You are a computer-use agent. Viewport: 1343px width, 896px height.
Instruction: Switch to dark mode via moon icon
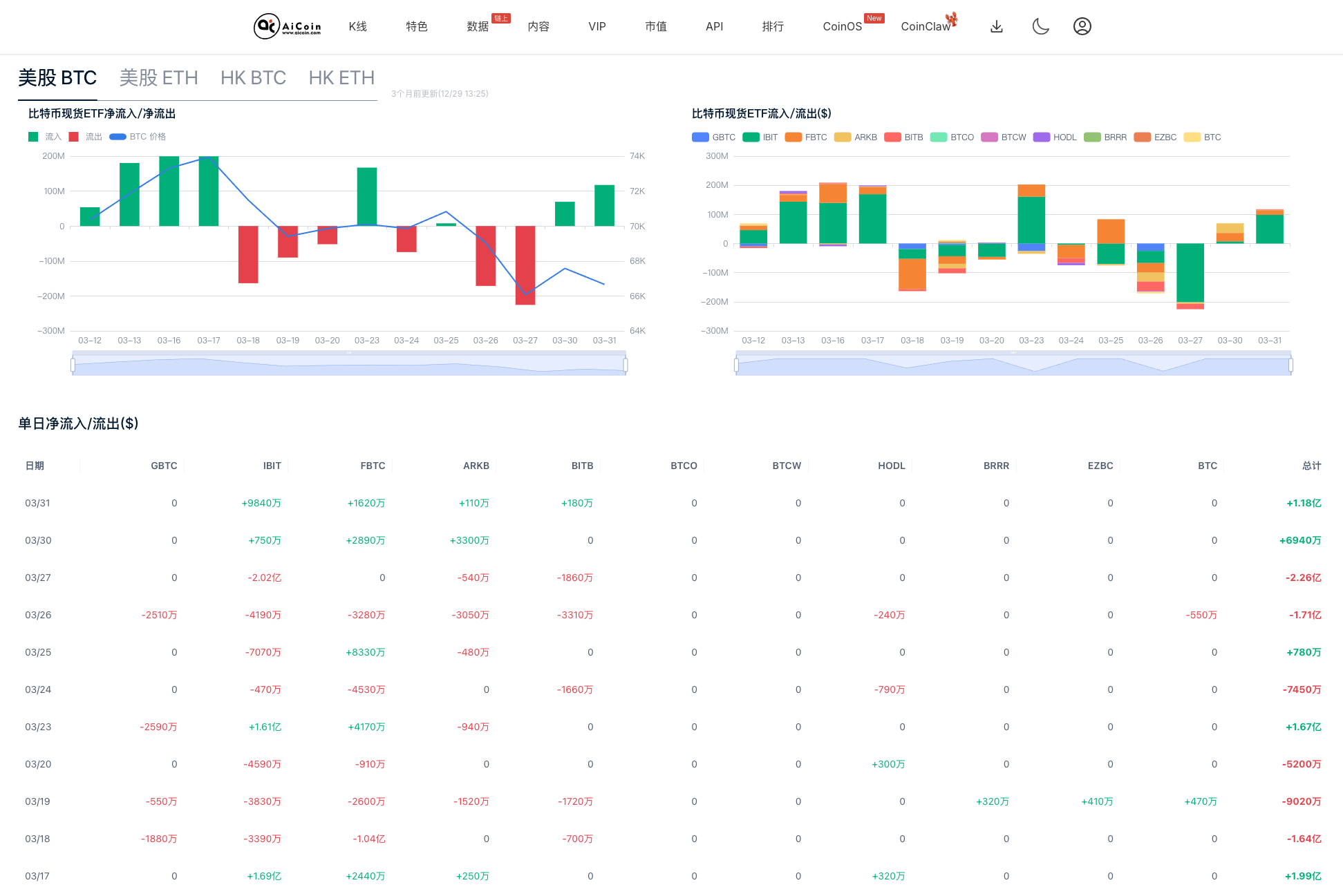pyautogui.click(x=1040, y=26)
